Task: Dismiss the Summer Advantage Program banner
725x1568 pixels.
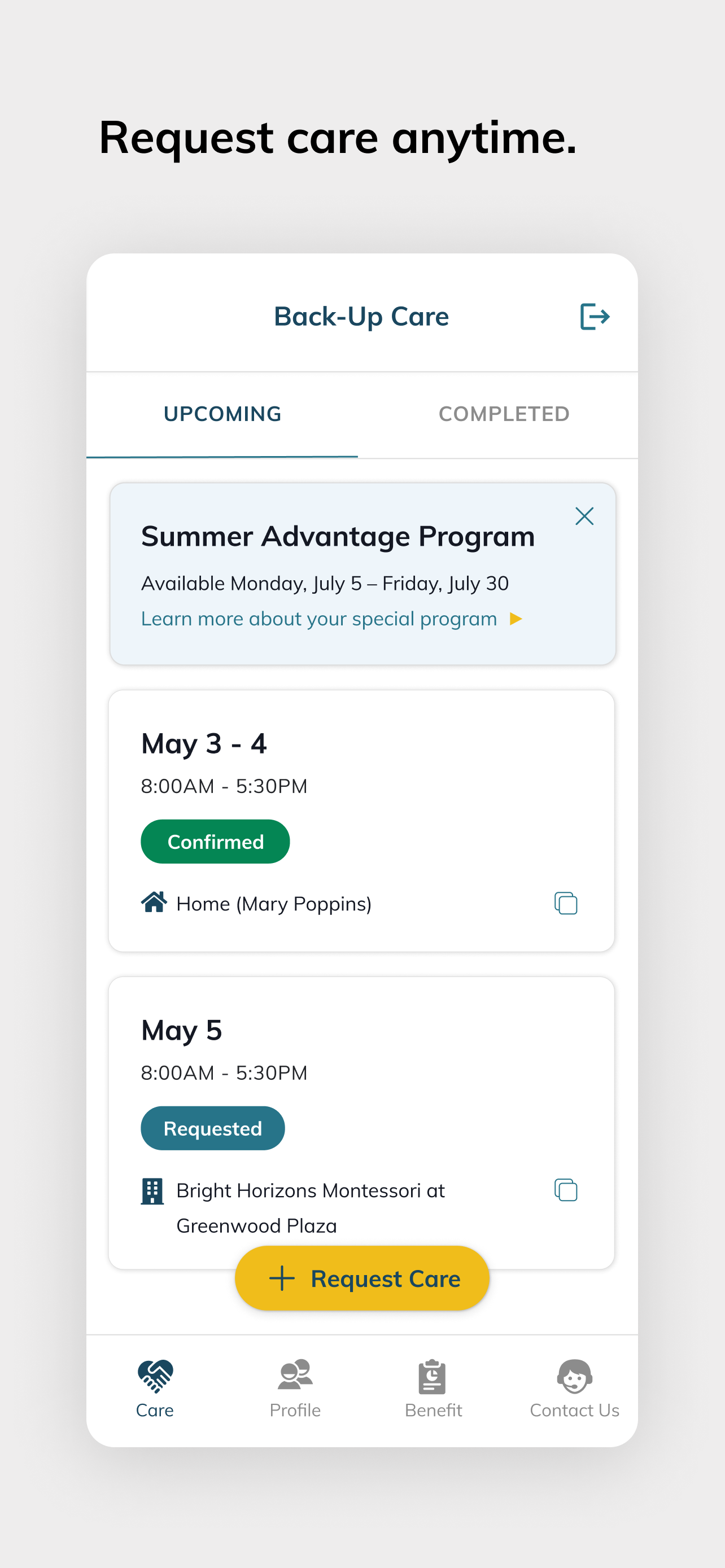Action: 584,516
